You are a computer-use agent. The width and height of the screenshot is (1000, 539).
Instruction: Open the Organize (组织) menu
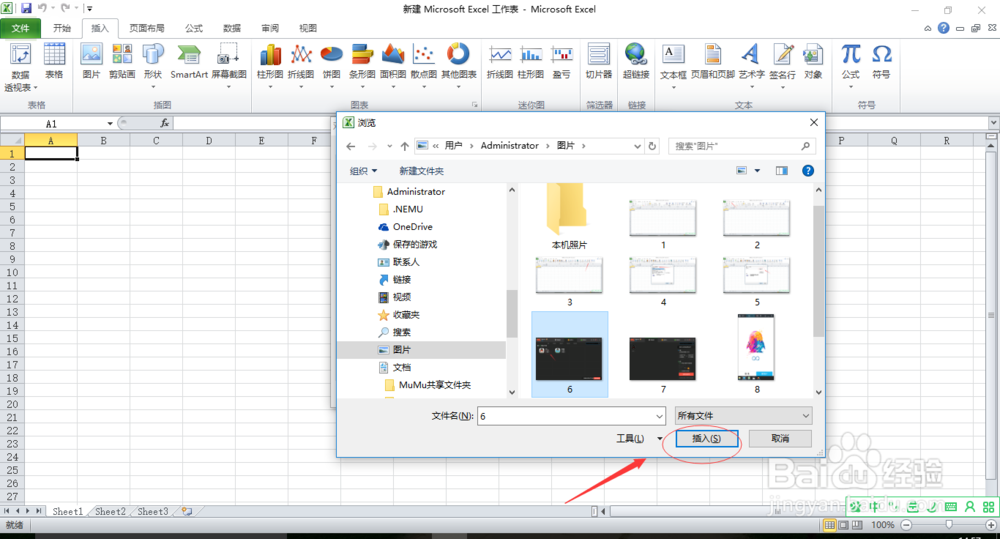coord(364,171)
